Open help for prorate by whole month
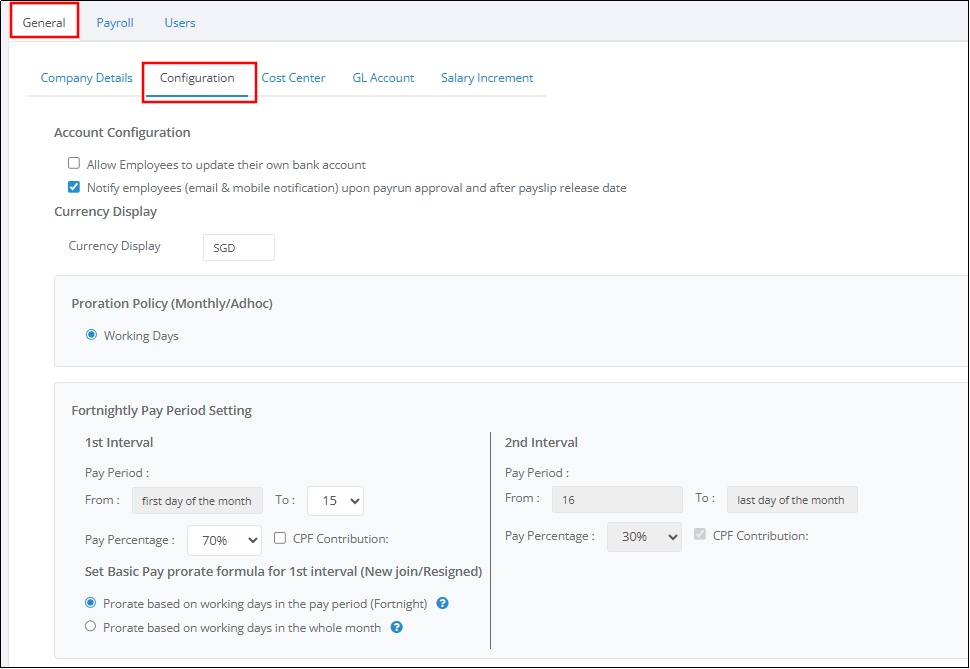 [397, 627]
